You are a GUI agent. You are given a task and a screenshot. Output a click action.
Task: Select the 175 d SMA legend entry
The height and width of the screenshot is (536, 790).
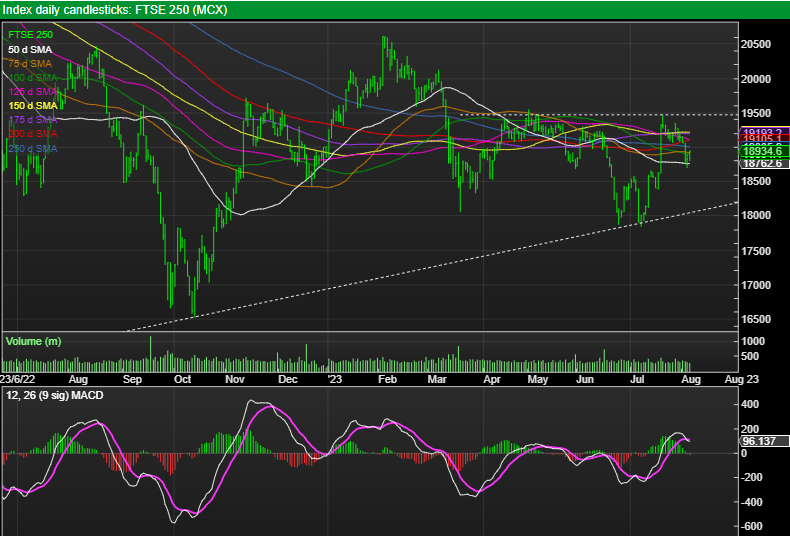point(33,120)
